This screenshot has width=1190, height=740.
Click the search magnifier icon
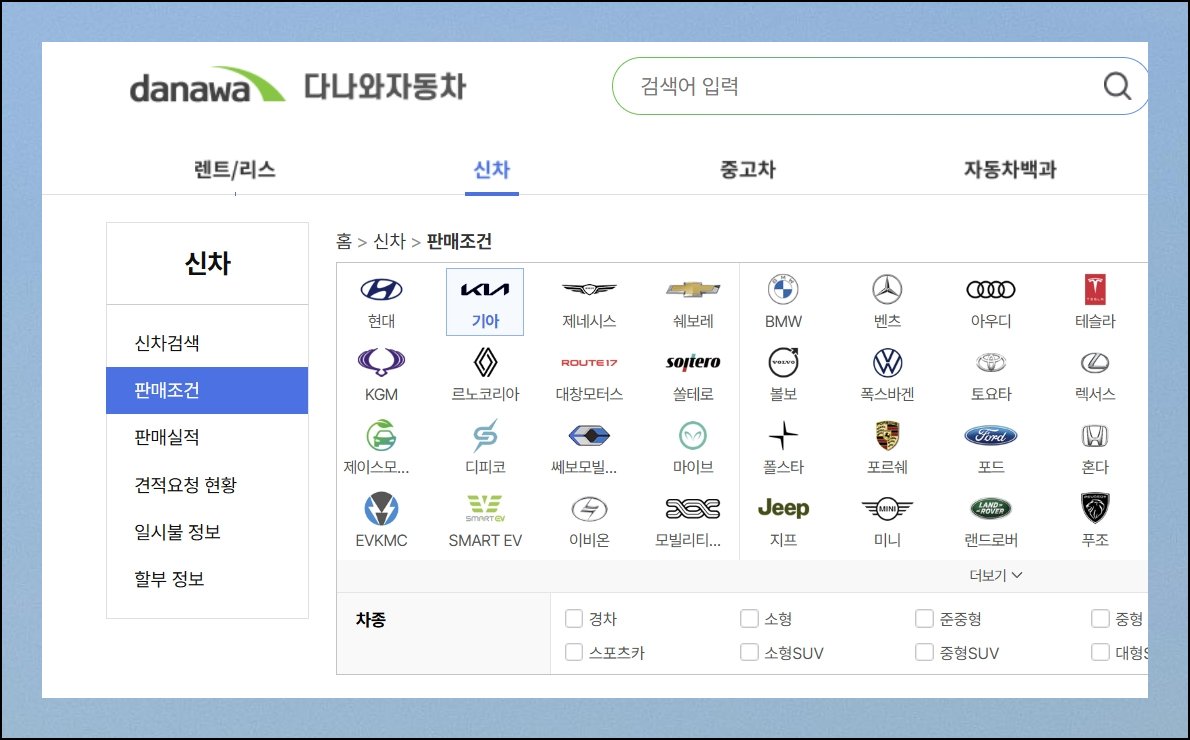pyautogui.click(x=1117, y=86)
